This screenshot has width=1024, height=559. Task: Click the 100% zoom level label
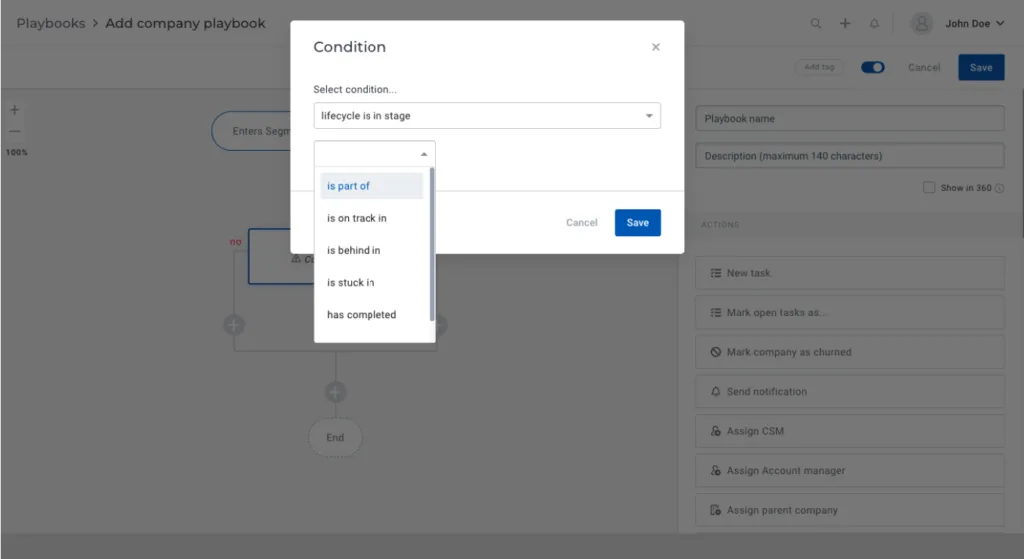click(16, 152)
